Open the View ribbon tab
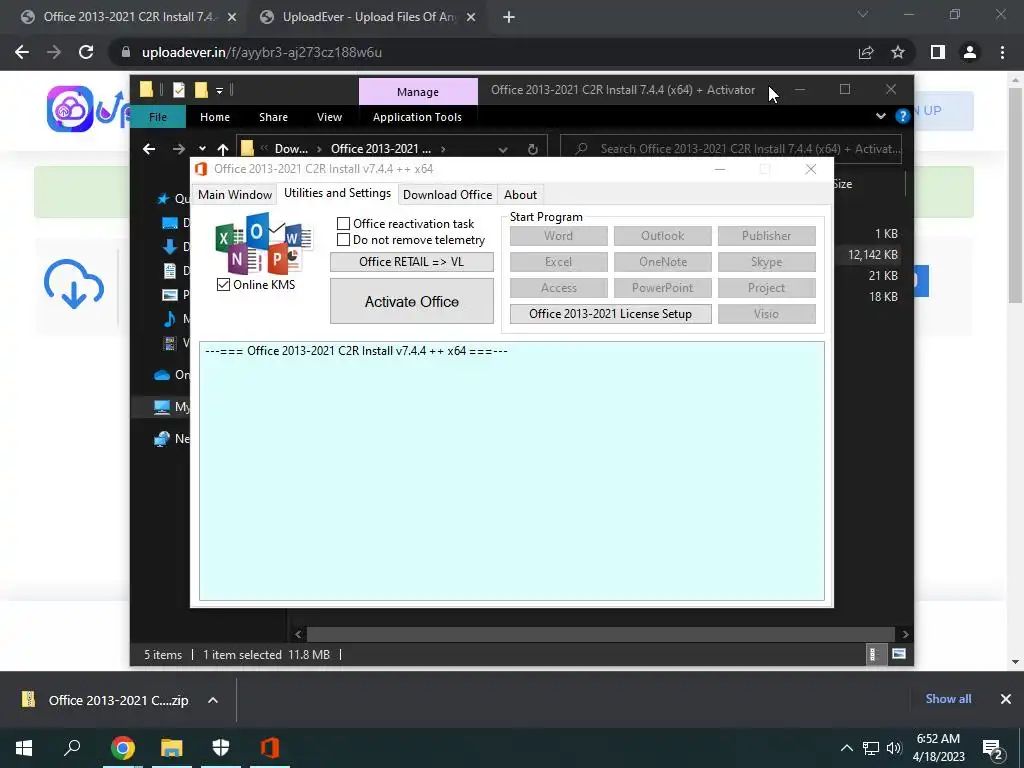Viewport: 1024px width, 768px height. [329, 117]
